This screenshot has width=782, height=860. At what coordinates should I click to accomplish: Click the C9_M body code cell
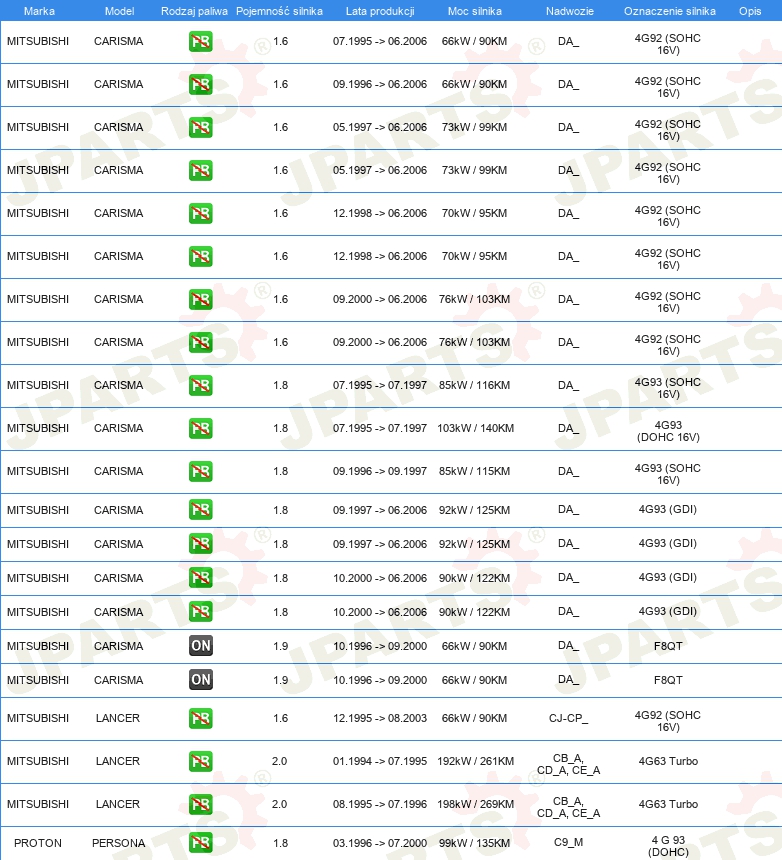(x=569, y=842)
